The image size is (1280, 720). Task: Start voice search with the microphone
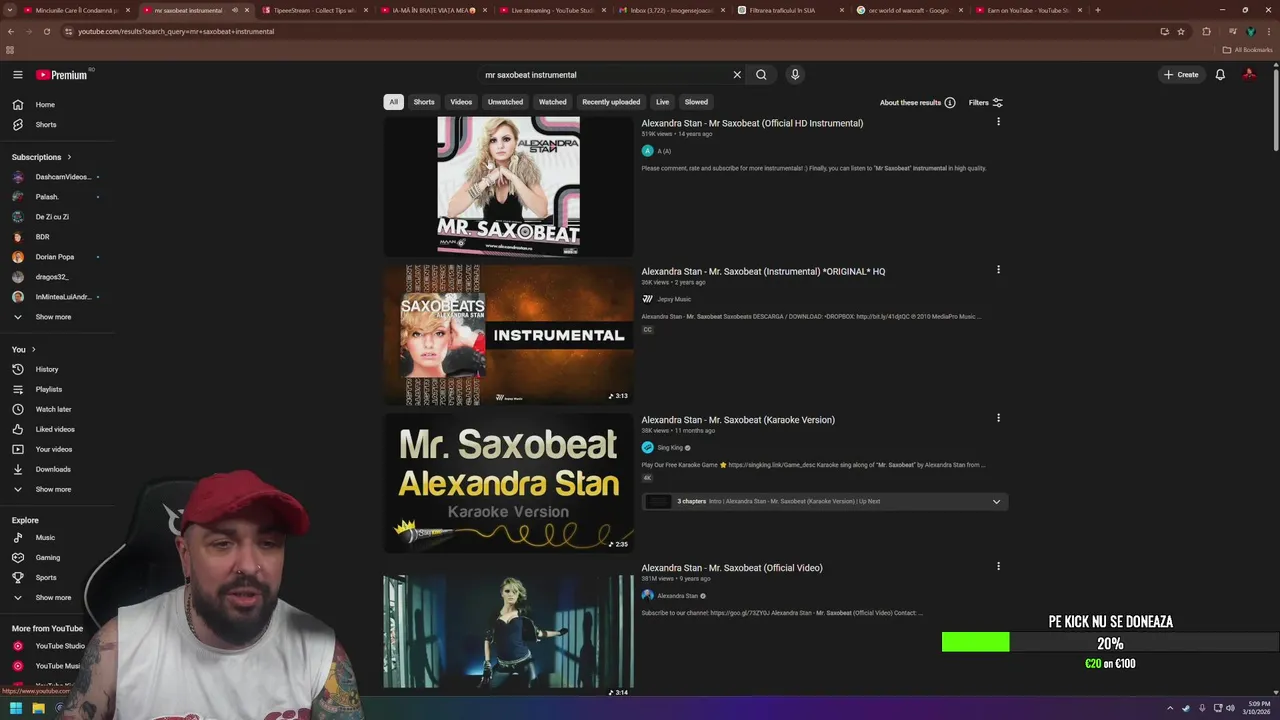pyautogui.click(x=795, y=75)
